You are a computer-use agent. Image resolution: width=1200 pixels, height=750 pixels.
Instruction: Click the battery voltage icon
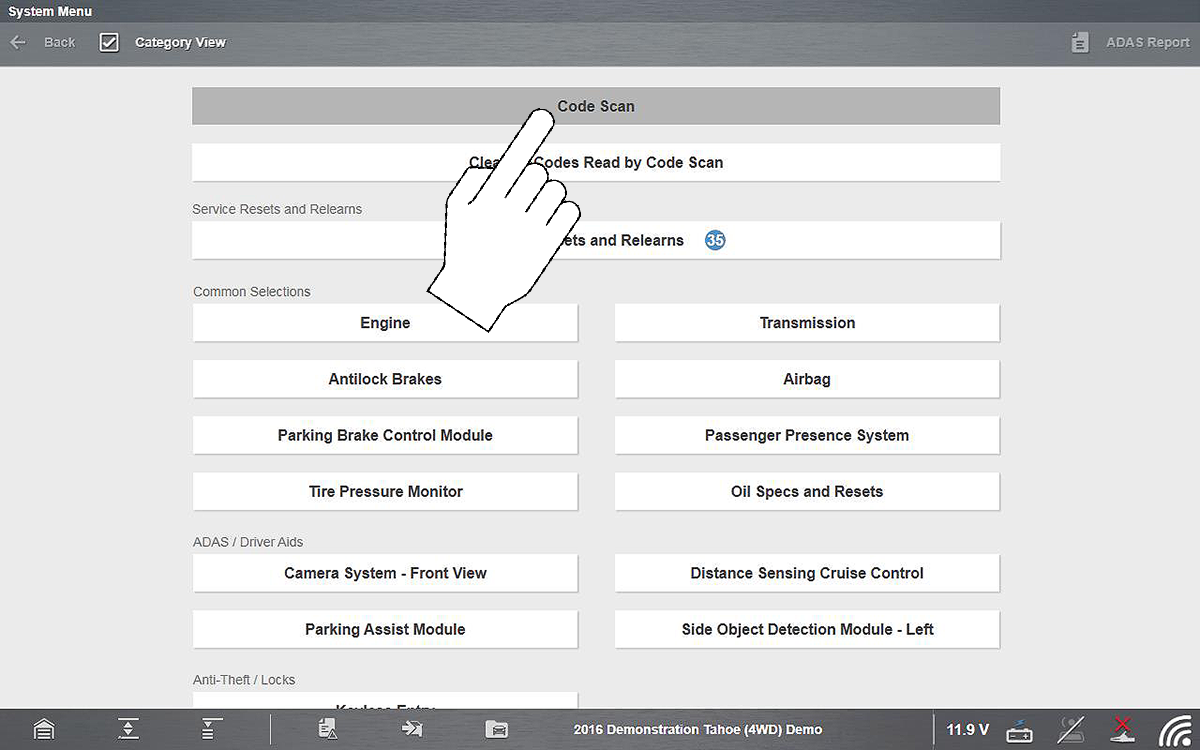(x=1020, y=730)
